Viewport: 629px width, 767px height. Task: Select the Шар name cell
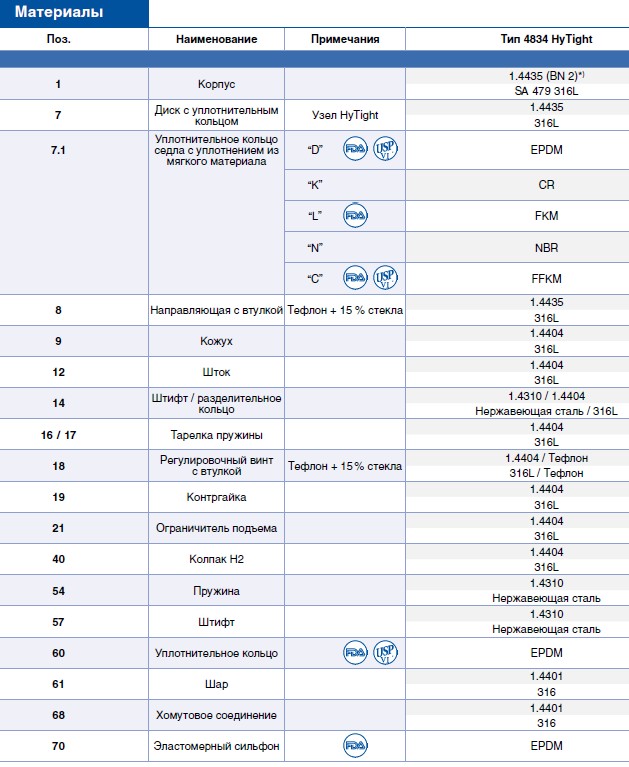216,684
